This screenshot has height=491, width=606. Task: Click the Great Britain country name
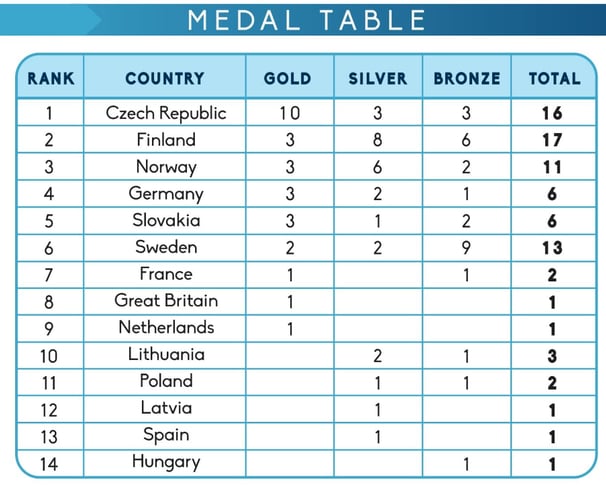pyautogui.click(x=166, y=301)
